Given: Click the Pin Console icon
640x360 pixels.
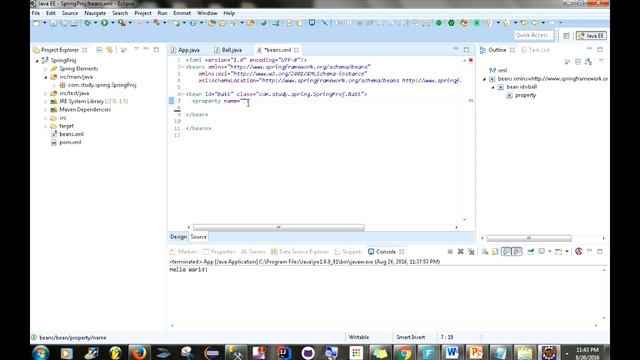Looking at the screenshot, I should coord(531,251).
